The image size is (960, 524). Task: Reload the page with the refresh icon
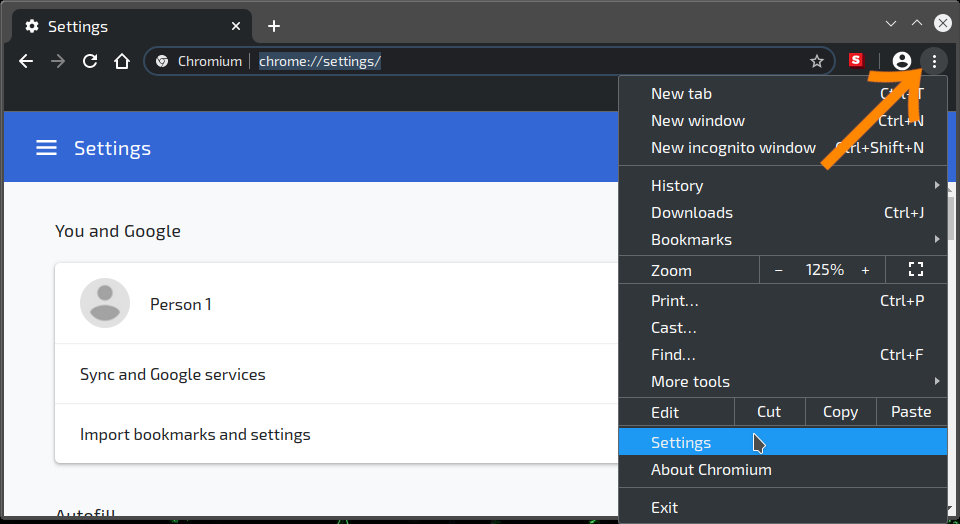coord(90,61)
